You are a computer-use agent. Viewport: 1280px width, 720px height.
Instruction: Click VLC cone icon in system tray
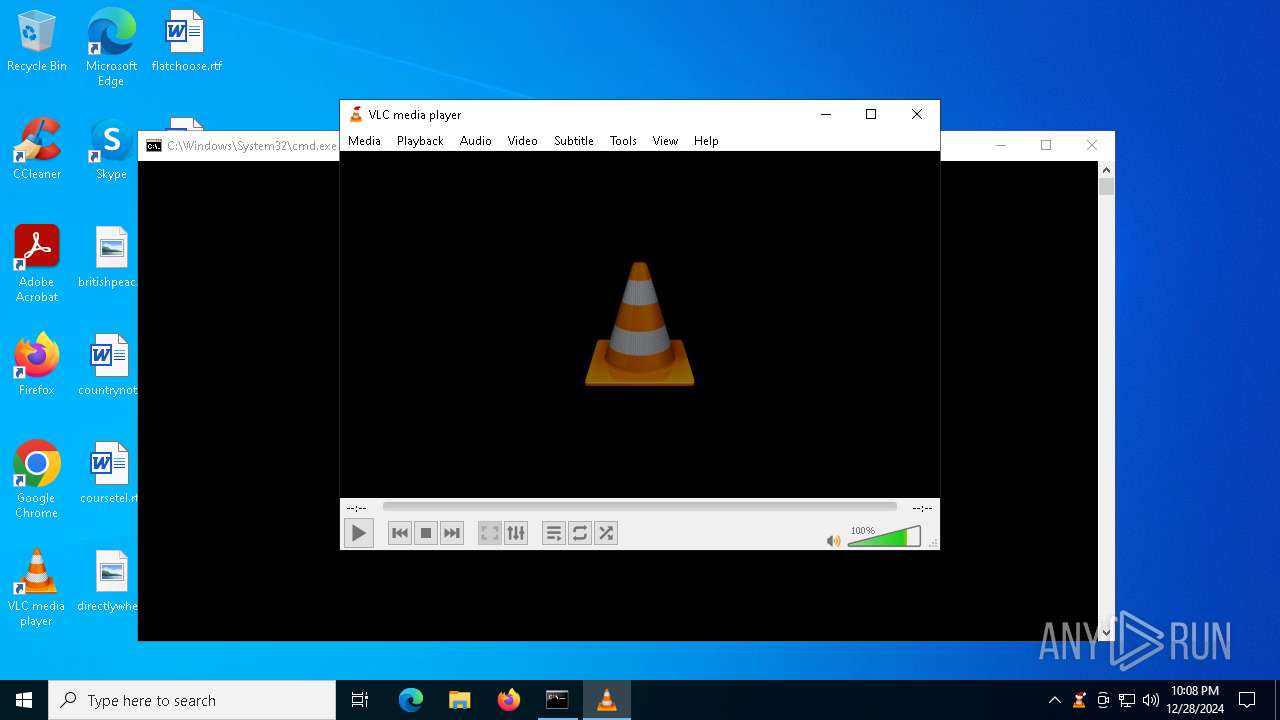point(1079,700)
